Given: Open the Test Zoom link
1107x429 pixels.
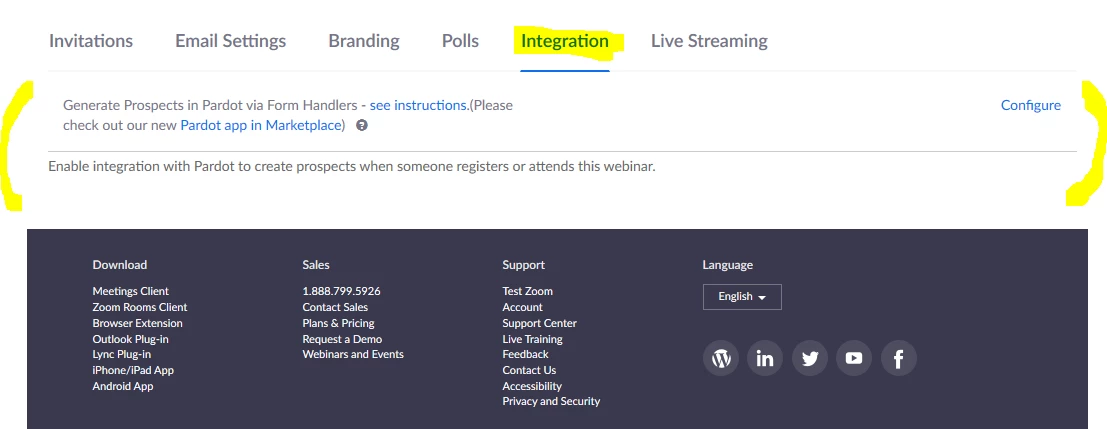Looking at the screenshot, I should (527, 291).
